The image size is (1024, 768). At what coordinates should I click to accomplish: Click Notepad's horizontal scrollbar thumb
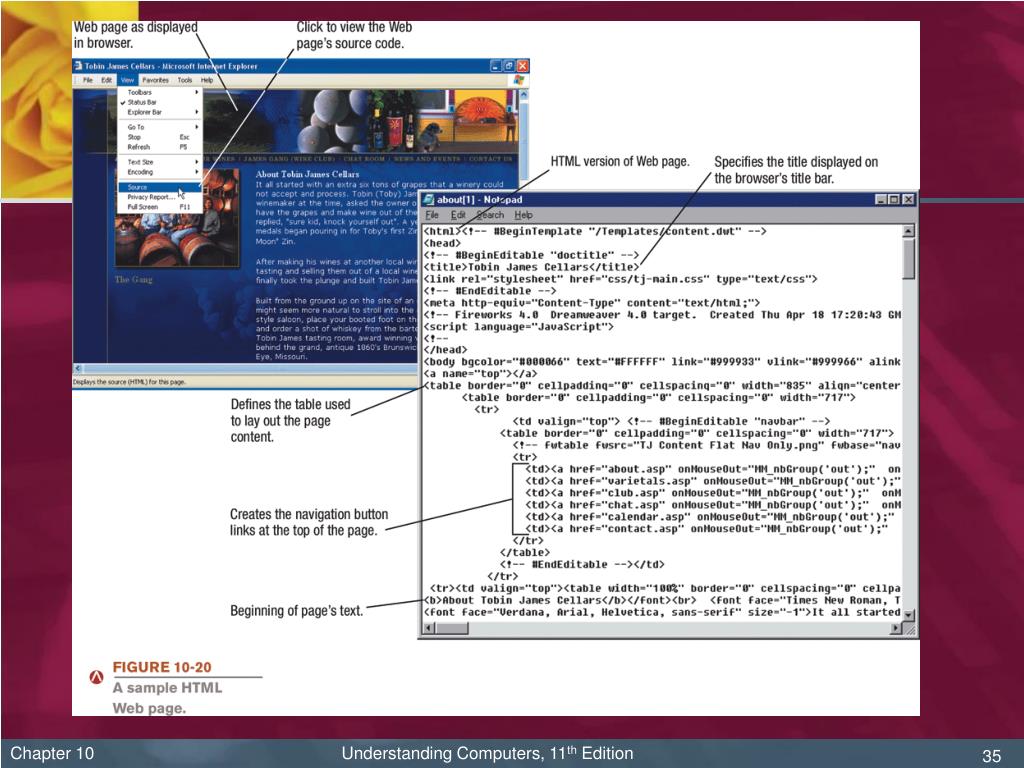pos(452,628)
